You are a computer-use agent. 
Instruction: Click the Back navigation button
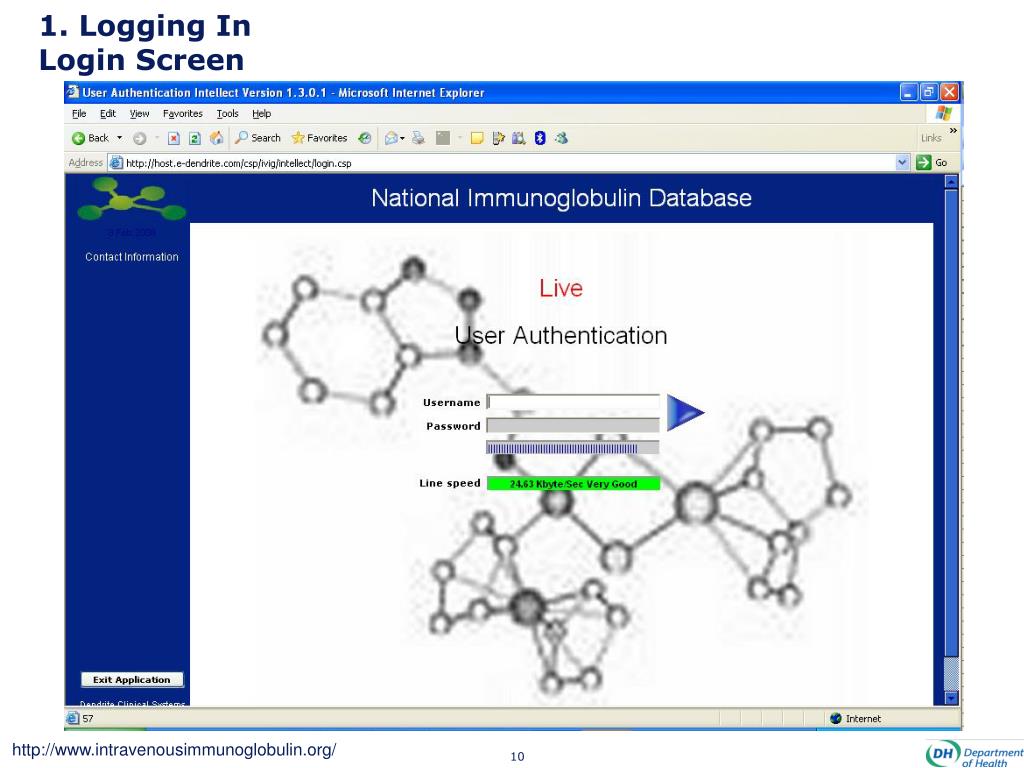pyautogui.click(x=90, y=138)
